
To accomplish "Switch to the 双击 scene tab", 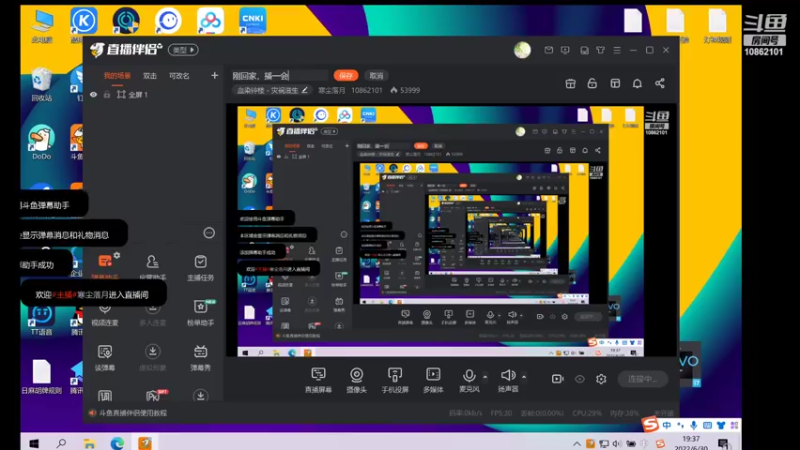I will coord(149,76).
